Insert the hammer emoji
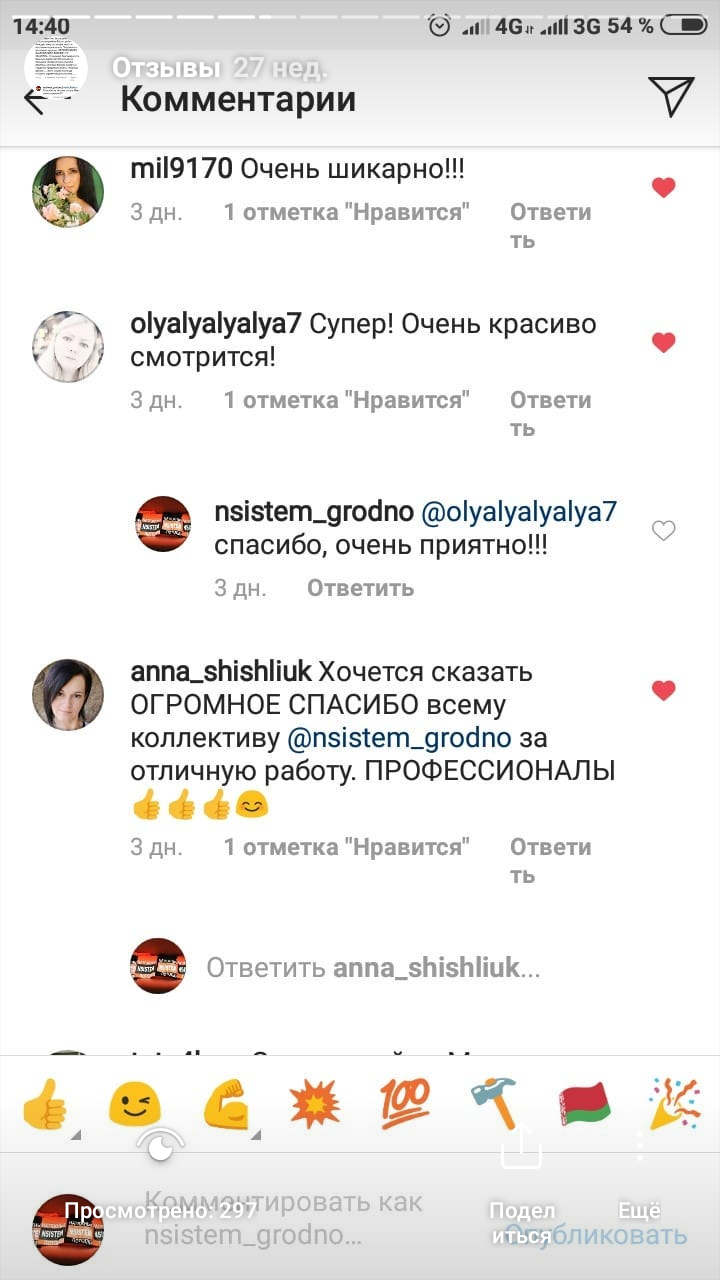 [495, 1104]
